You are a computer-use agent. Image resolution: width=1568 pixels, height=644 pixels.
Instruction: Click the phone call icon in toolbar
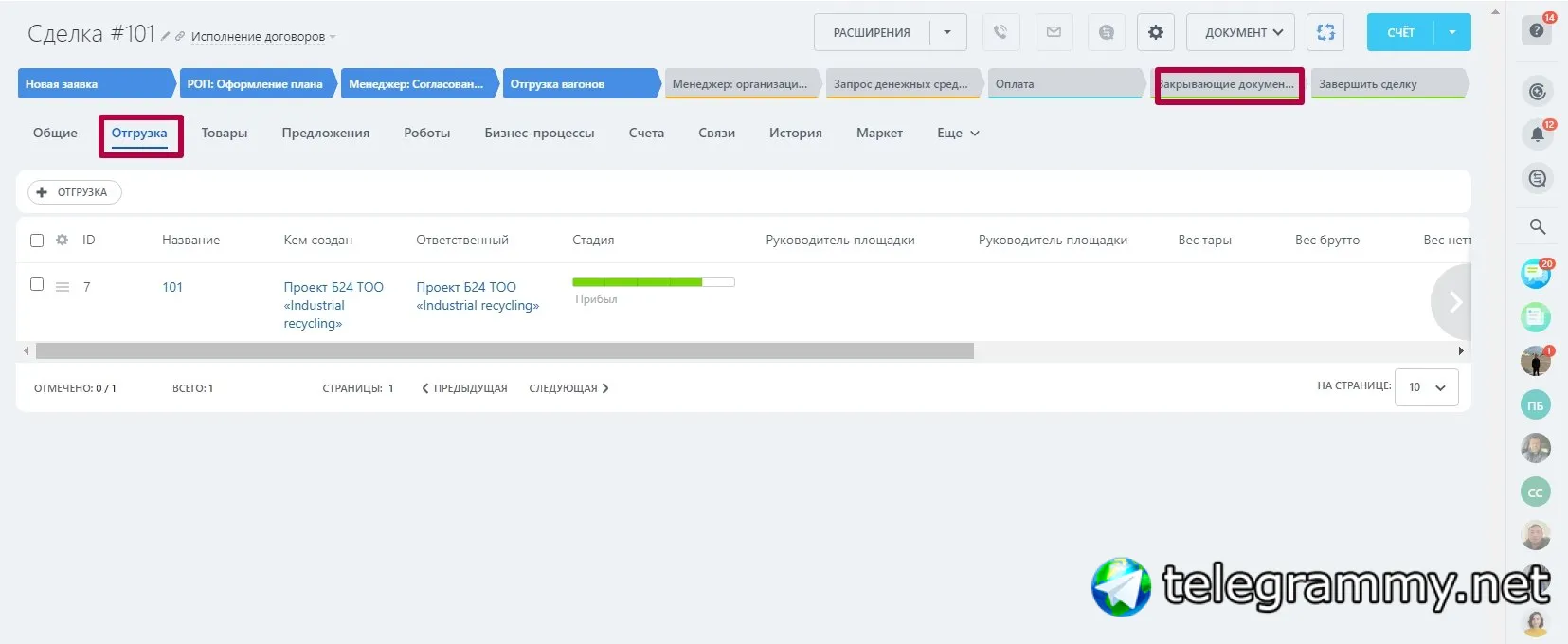coord(1000,32)
